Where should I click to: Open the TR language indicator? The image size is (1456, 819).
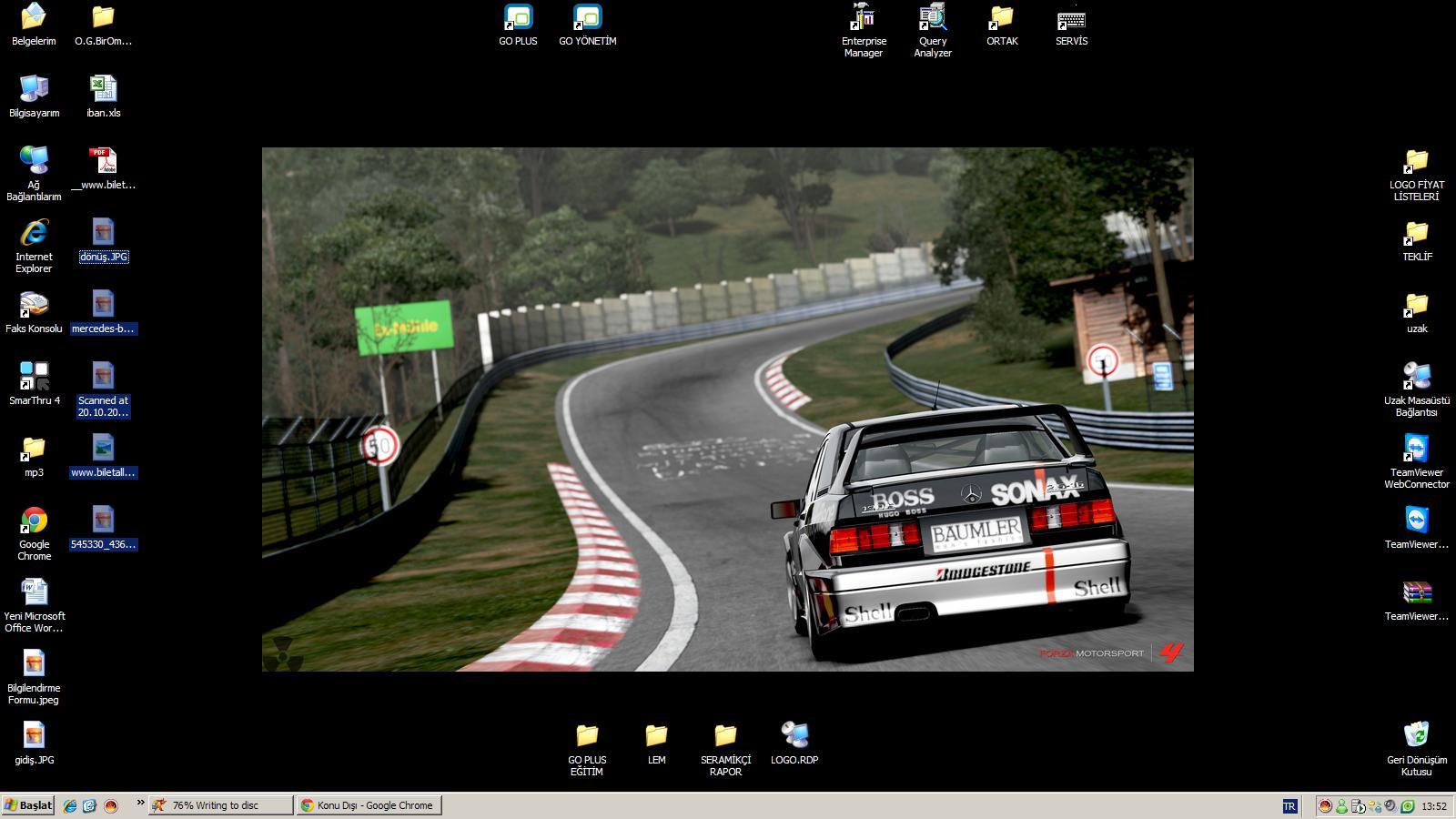(1289, 806)
